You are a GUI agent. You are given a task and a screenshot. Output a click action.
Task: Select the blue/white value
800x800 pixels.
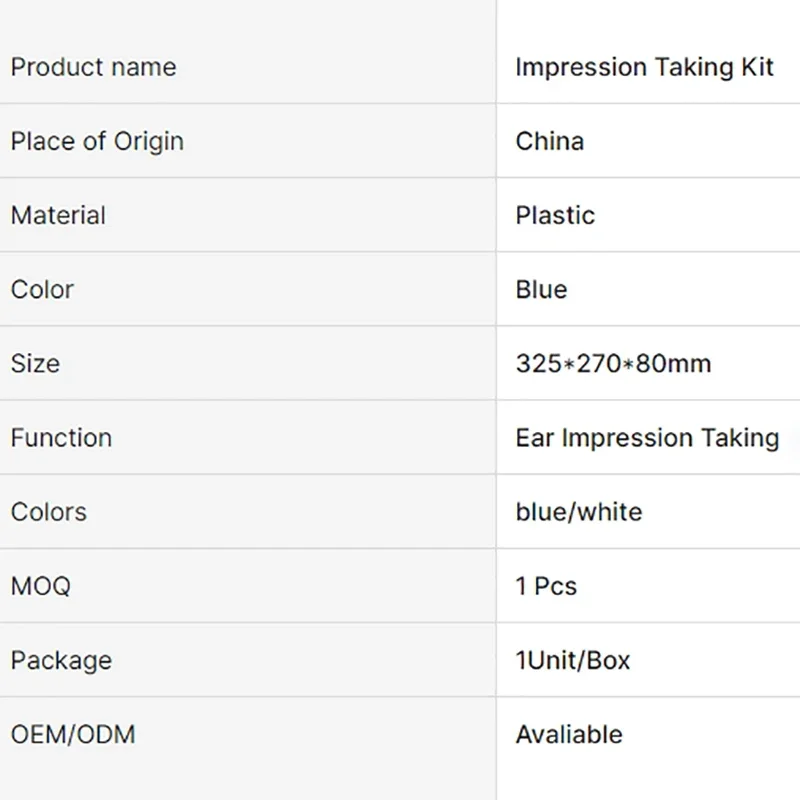click(579, 512)
